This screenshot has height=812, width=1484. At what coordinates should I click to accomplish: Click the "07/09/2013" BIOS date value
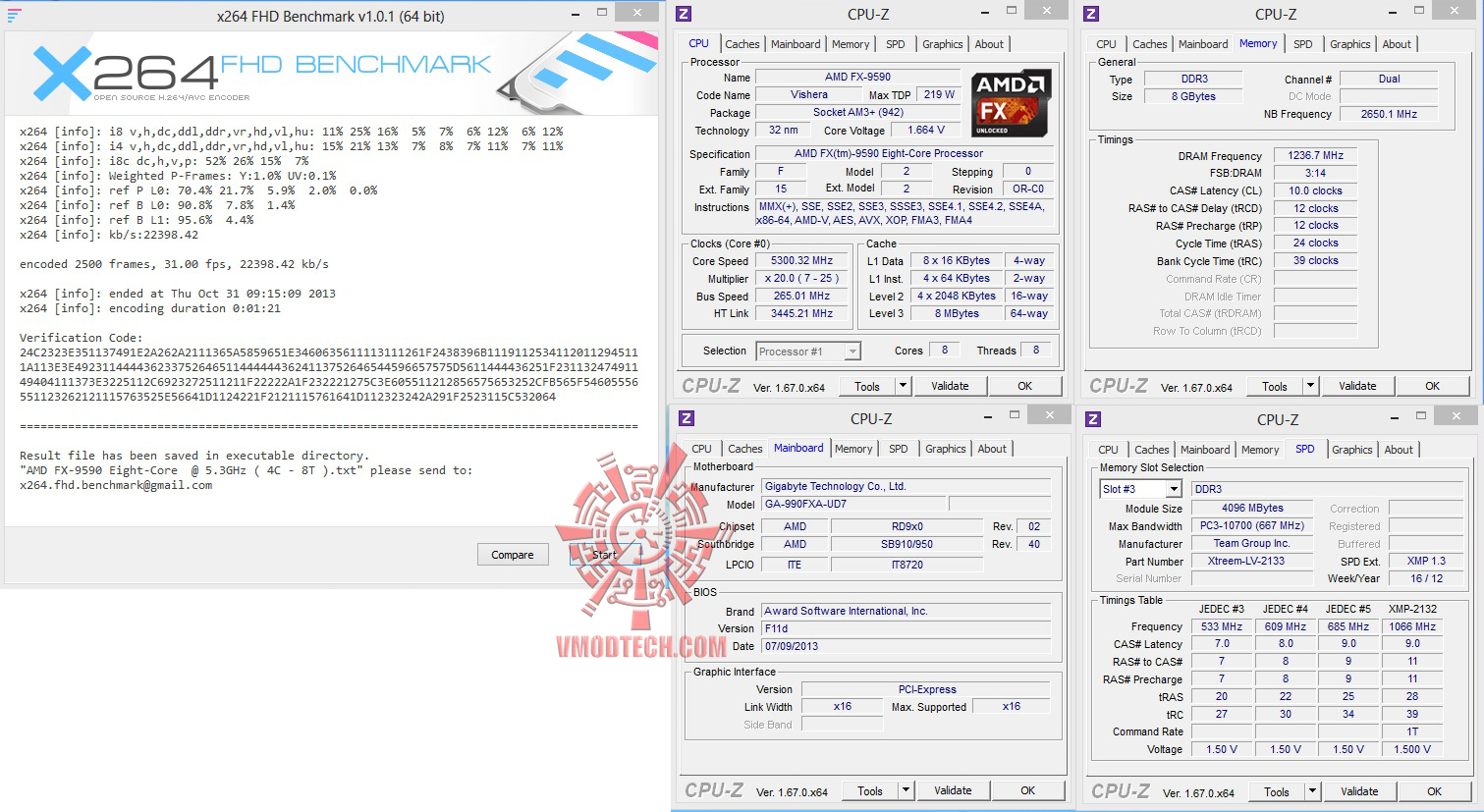click(x=906, y=646)
